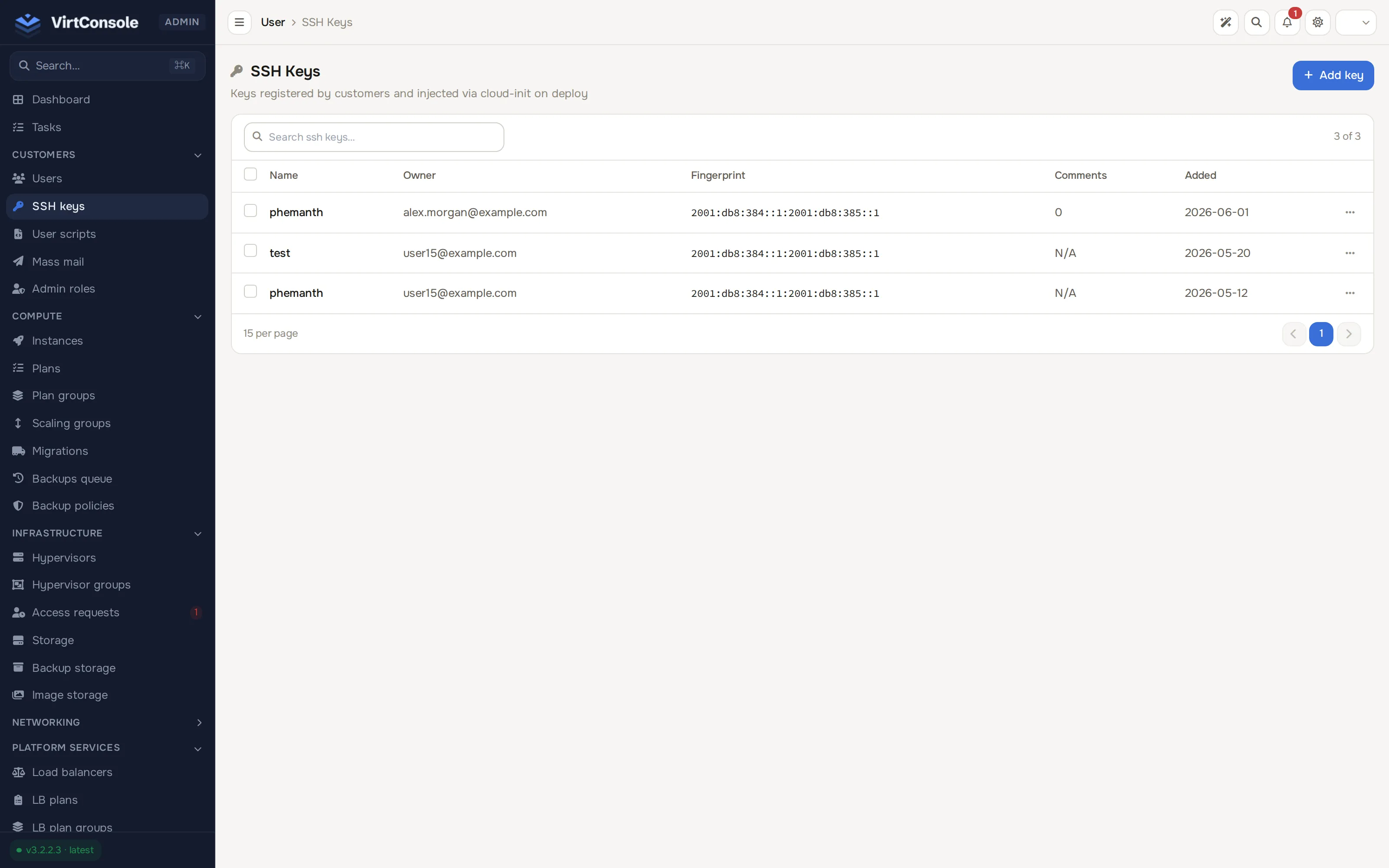This screenshot has height=868, width=1389.
Task: Click the Access requests badge count 1
Action: pos(196,612)
